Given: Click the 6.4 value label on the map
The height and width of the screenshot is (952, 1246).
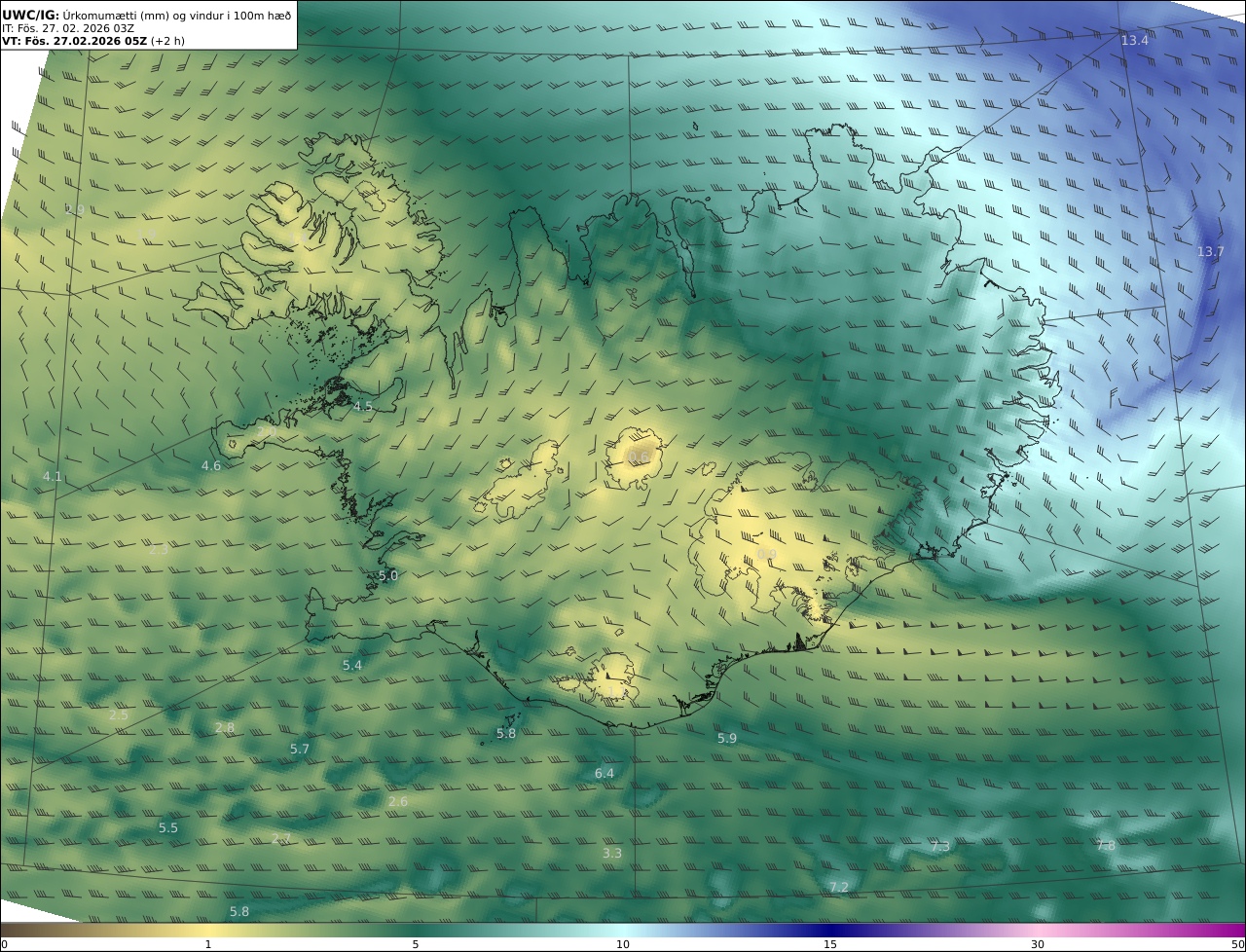Looking at the screenshot, I should coord(605,773).
